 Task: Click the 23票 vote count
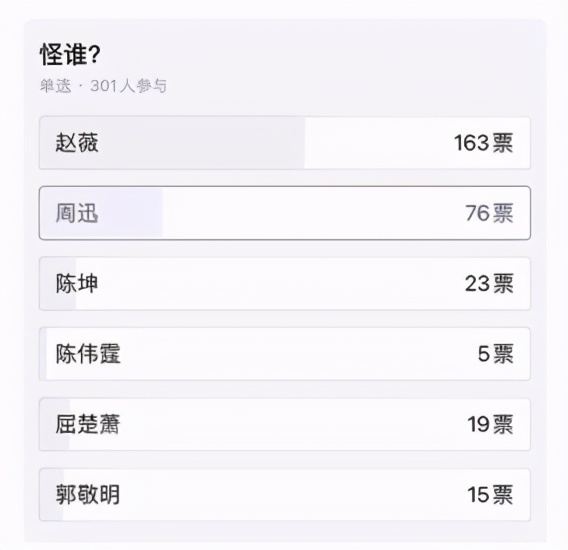pyautogui.click(x=489, y=283)
